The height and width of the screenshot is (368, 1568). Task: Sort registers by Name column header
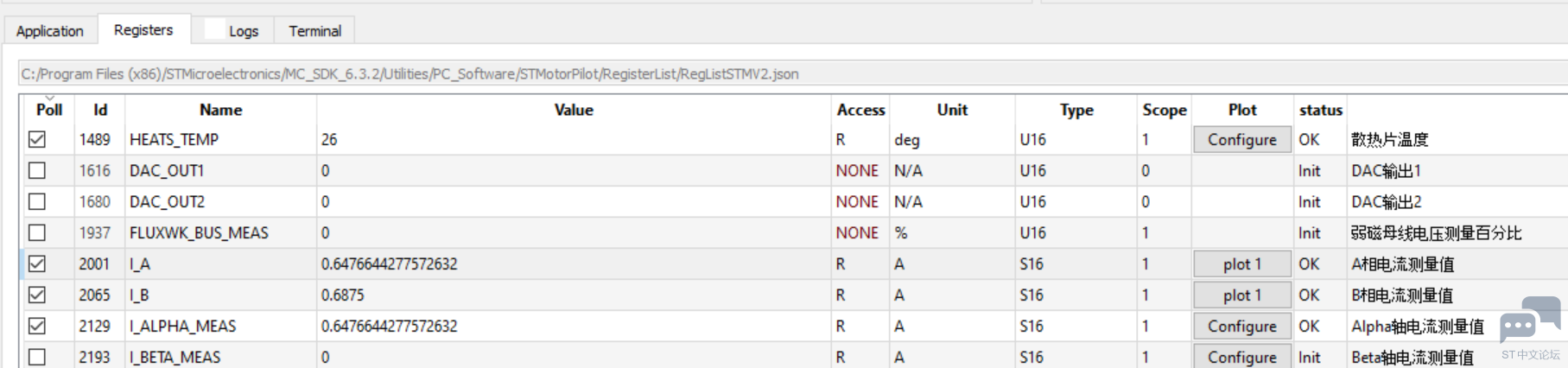click(220, 110)
